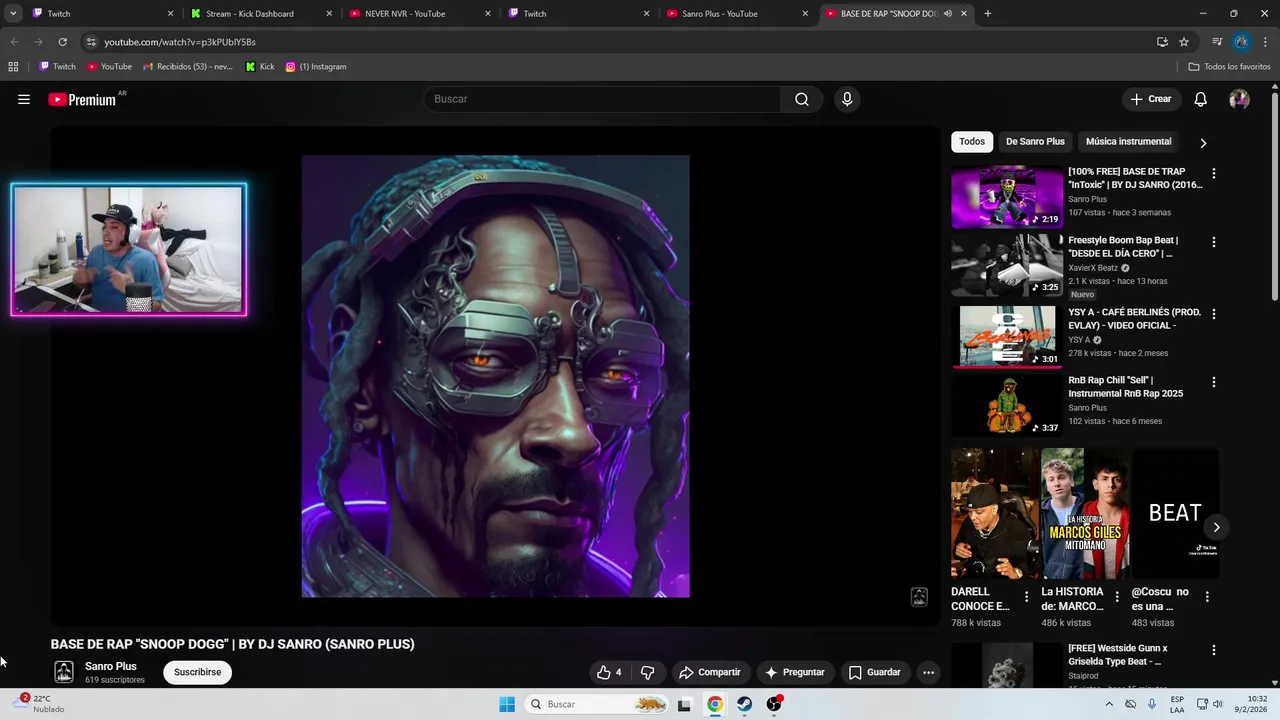
Task: Open options for Westside Gunn Type Beat video
Action: [1214, 650]
